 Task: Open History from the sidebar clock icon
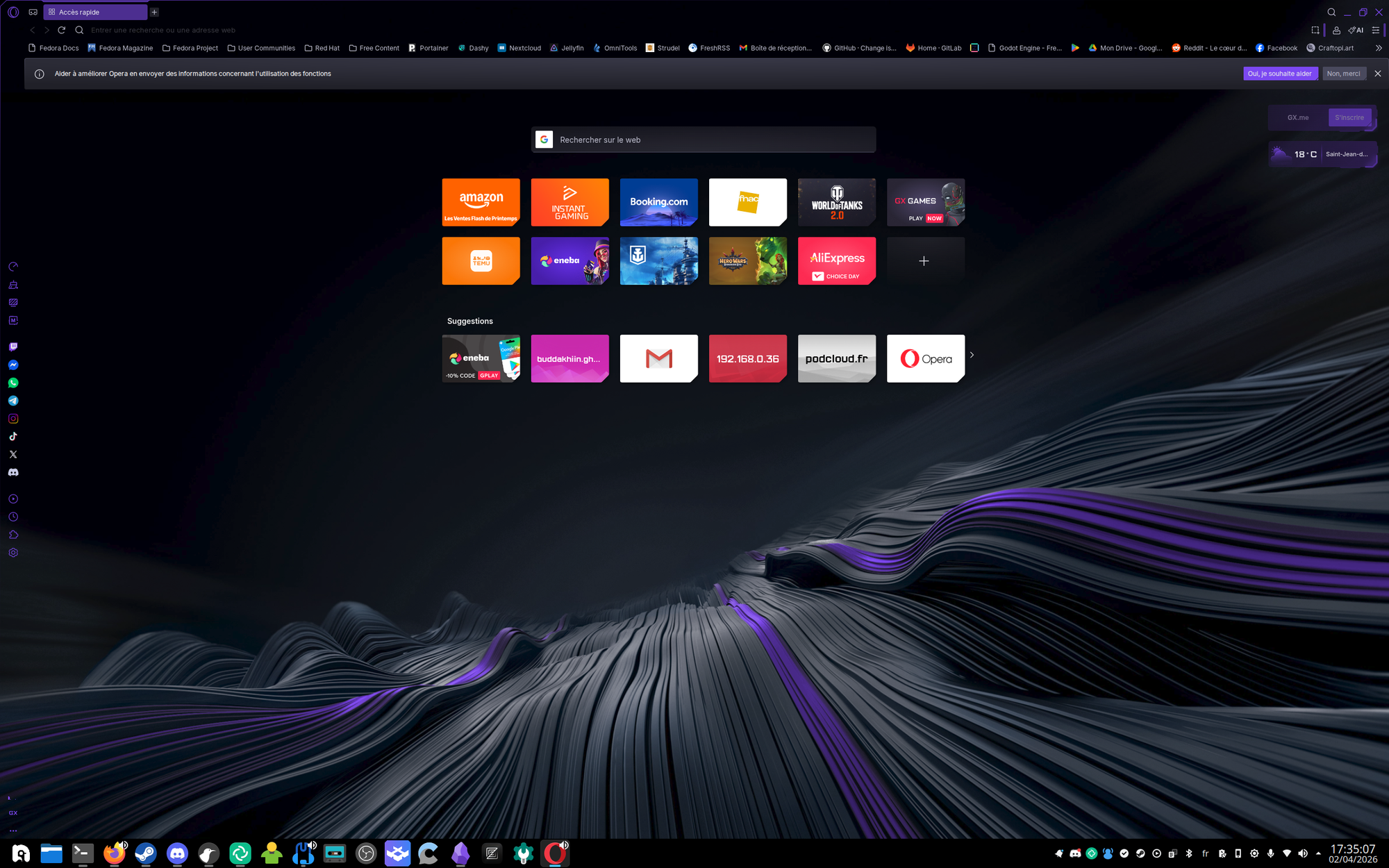coord(13,517)
